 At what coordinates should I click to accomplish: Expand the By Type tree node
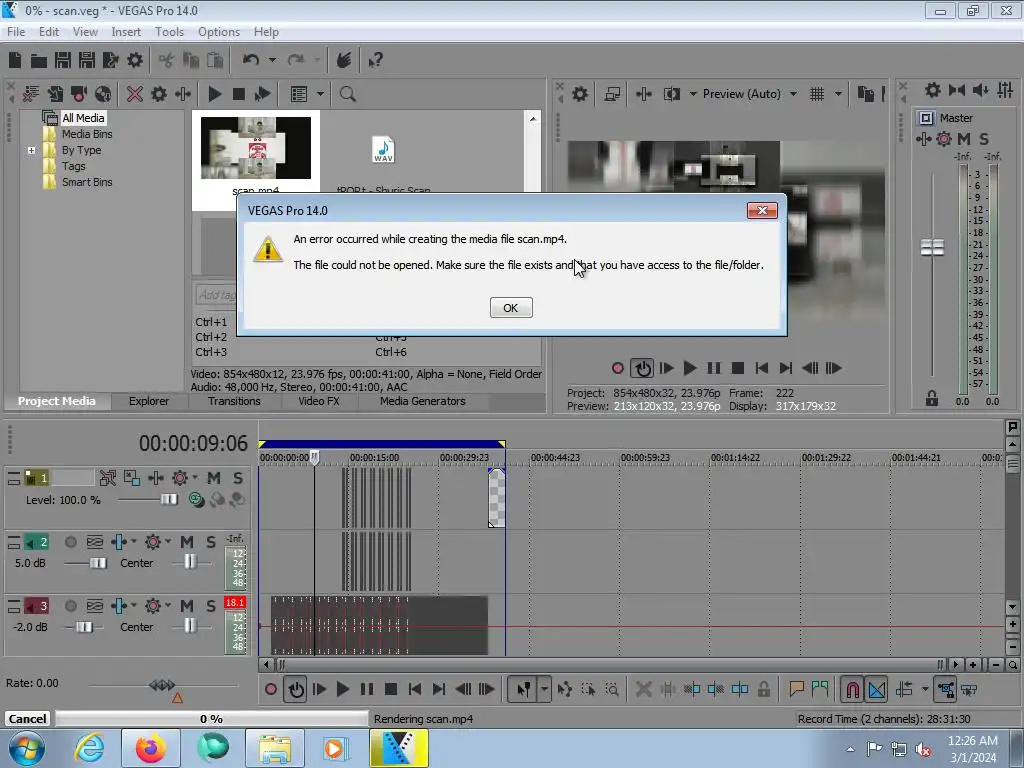[31, 150]
